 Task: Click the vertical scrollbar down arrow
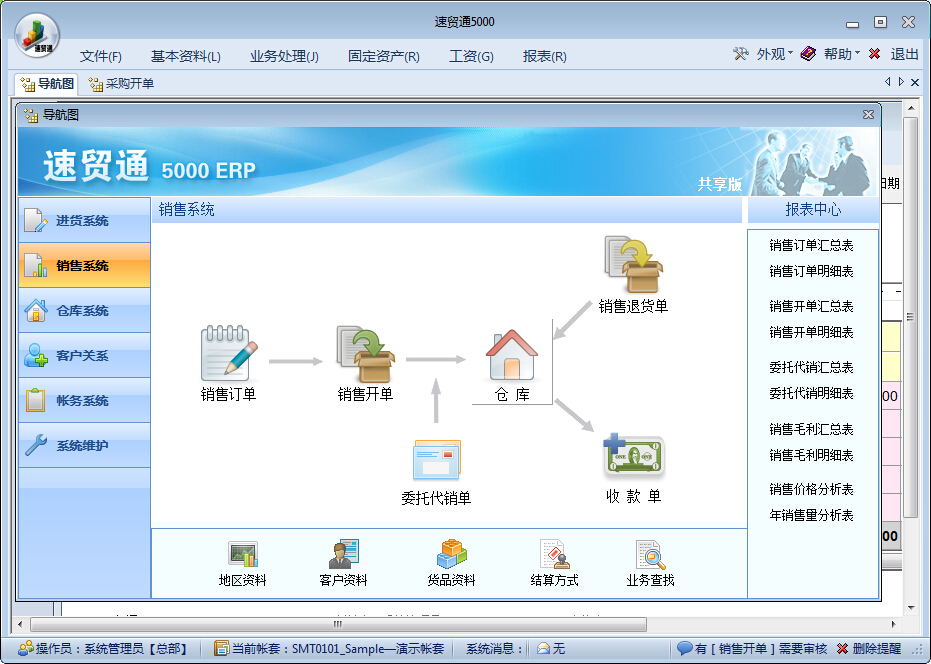coord(910,608)
